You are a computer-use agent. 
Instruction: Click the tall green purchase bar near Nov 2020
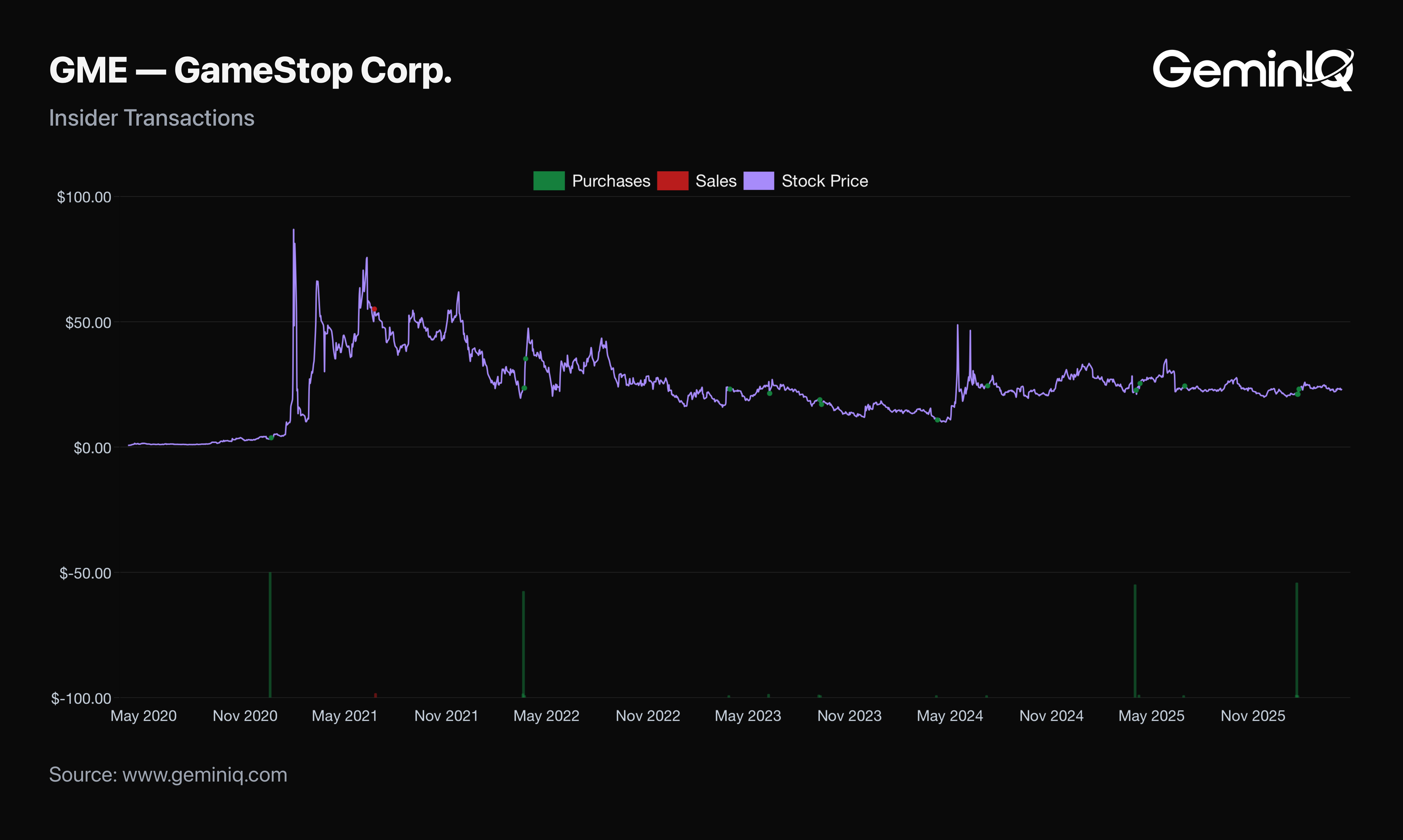(x=270, y=635)
